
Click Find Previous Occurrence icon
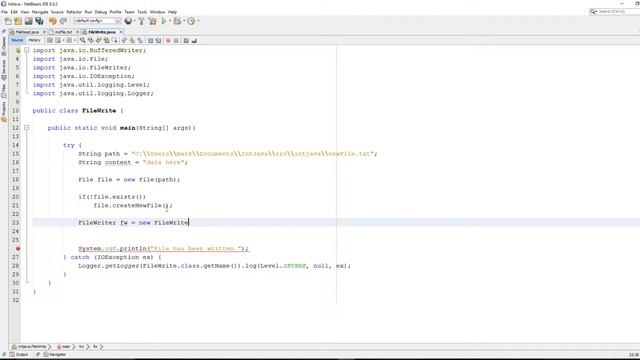click(91, 40)
